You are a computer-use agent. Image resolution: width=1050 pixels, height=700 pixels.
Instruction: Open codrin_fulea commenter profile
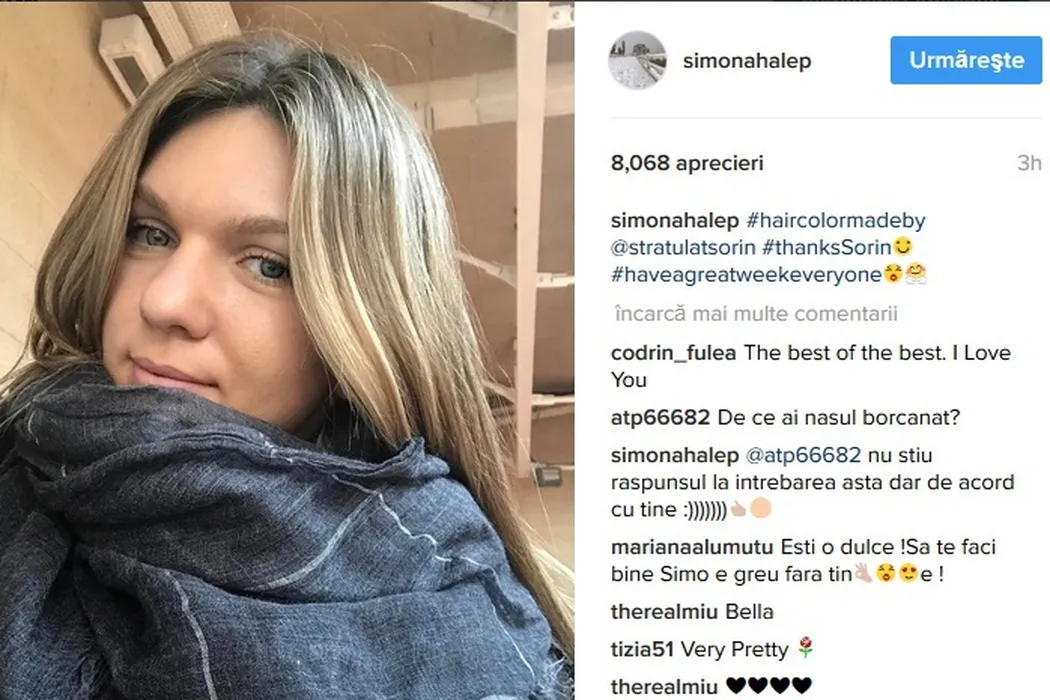[x=673, y=352]
